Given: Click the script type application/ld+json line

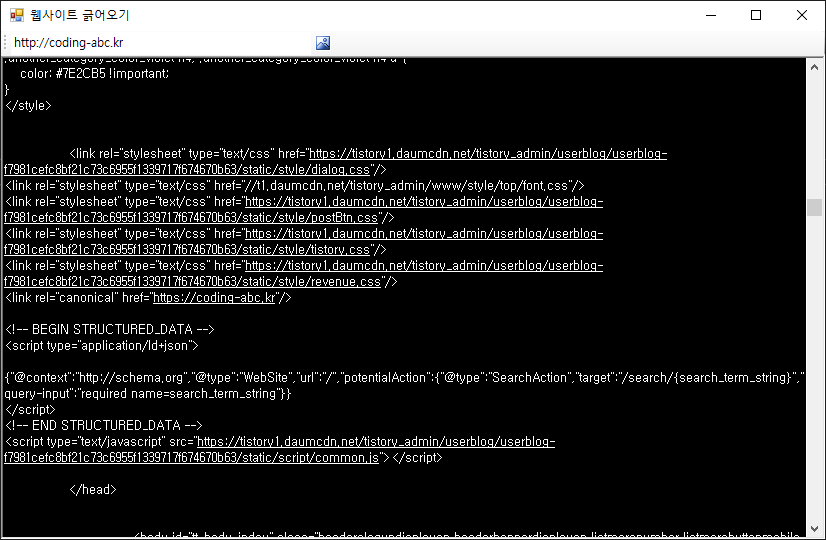Looking at the screenshot, I should [102, 346].
